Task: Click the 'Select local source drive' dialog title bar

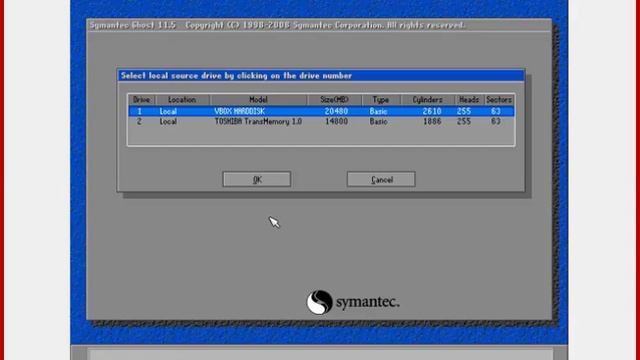Action: (x=321, y=76)
